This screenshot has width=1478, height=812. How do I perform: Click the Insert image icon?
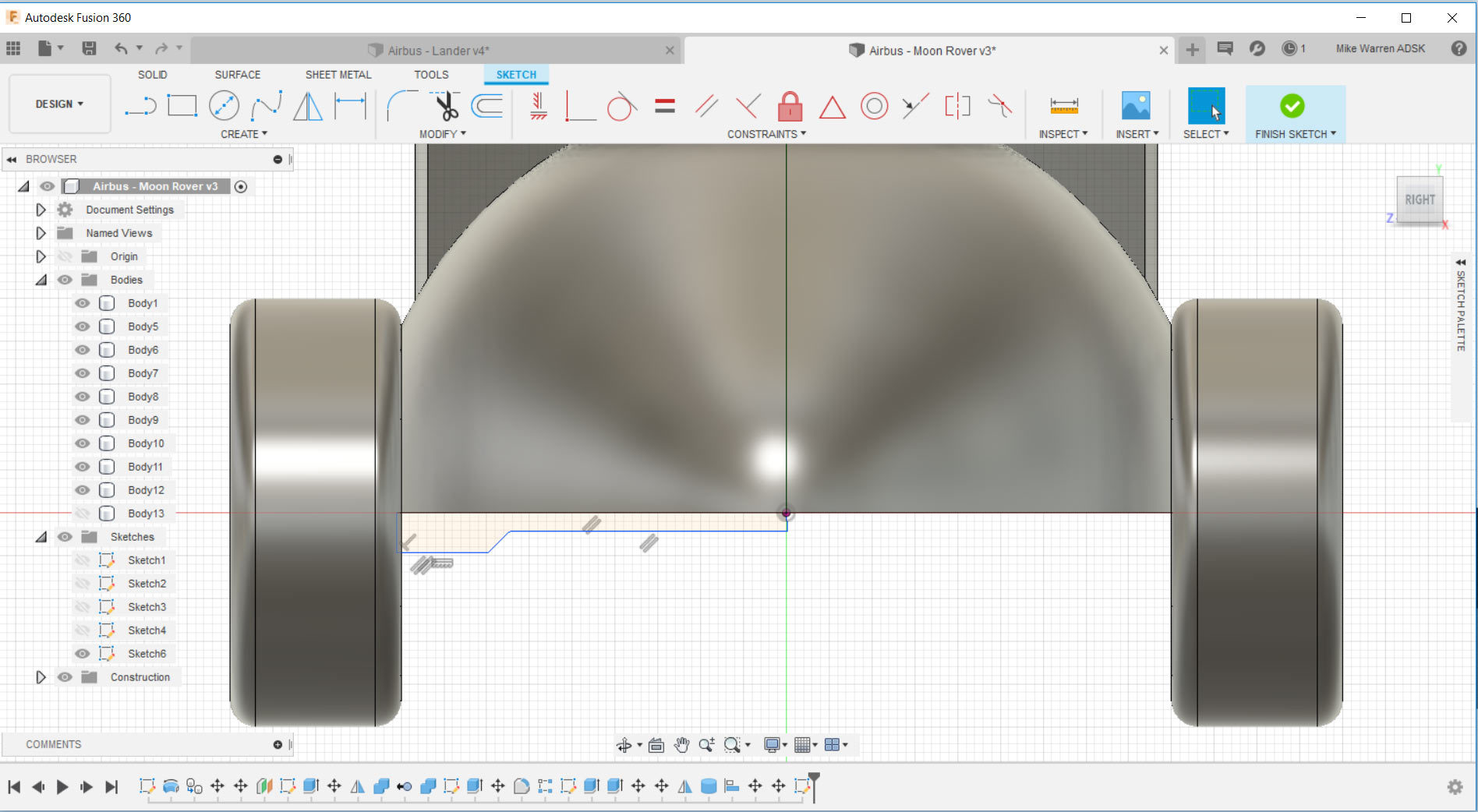pos(1136,106)
